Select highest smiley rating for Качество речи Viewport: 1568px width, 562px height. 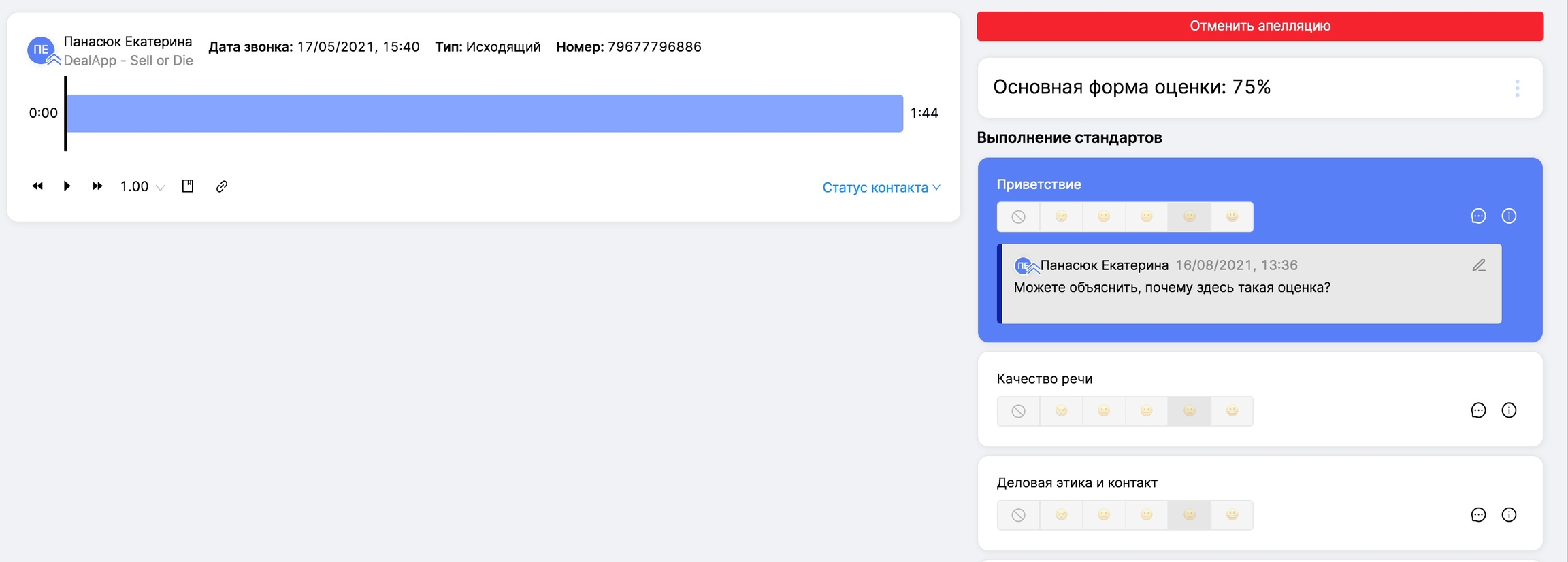click(x=1232, y=411)
